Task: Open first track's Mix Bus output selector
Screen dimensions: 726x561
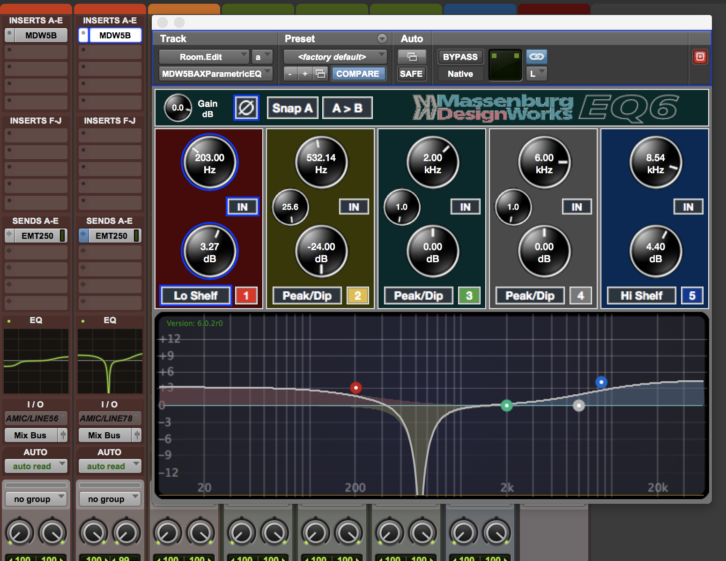Action: 31,435
